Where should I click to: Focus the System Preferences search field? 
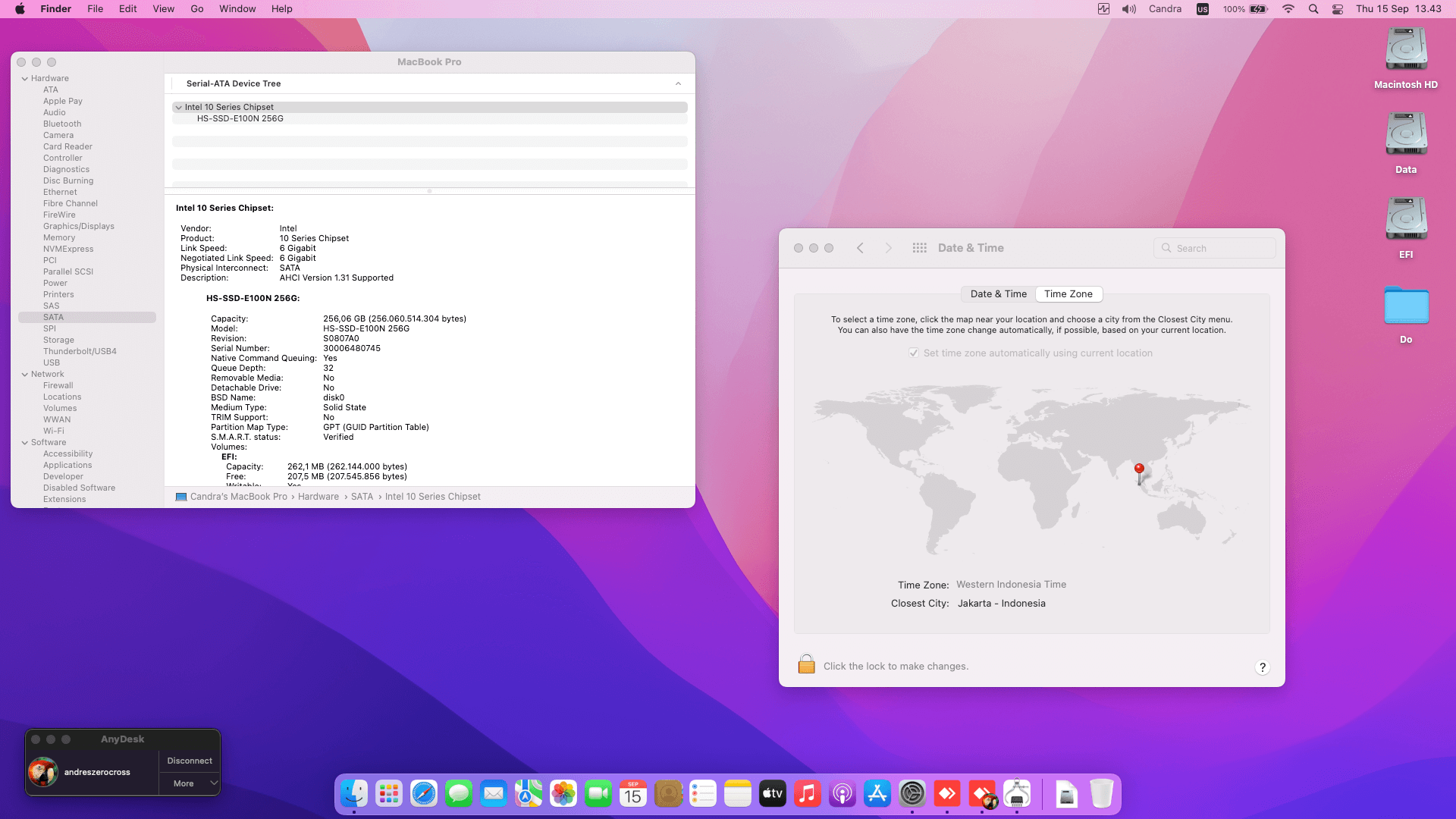1215,248
